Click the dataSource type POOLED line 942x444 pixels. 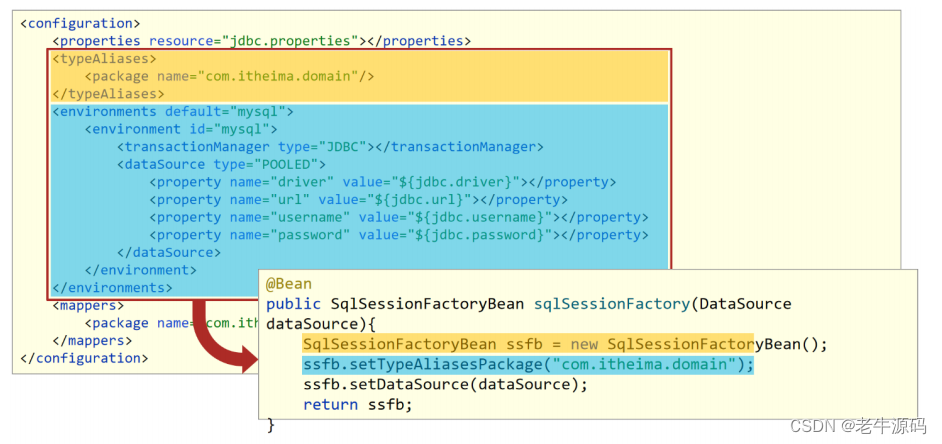[221, 164]
